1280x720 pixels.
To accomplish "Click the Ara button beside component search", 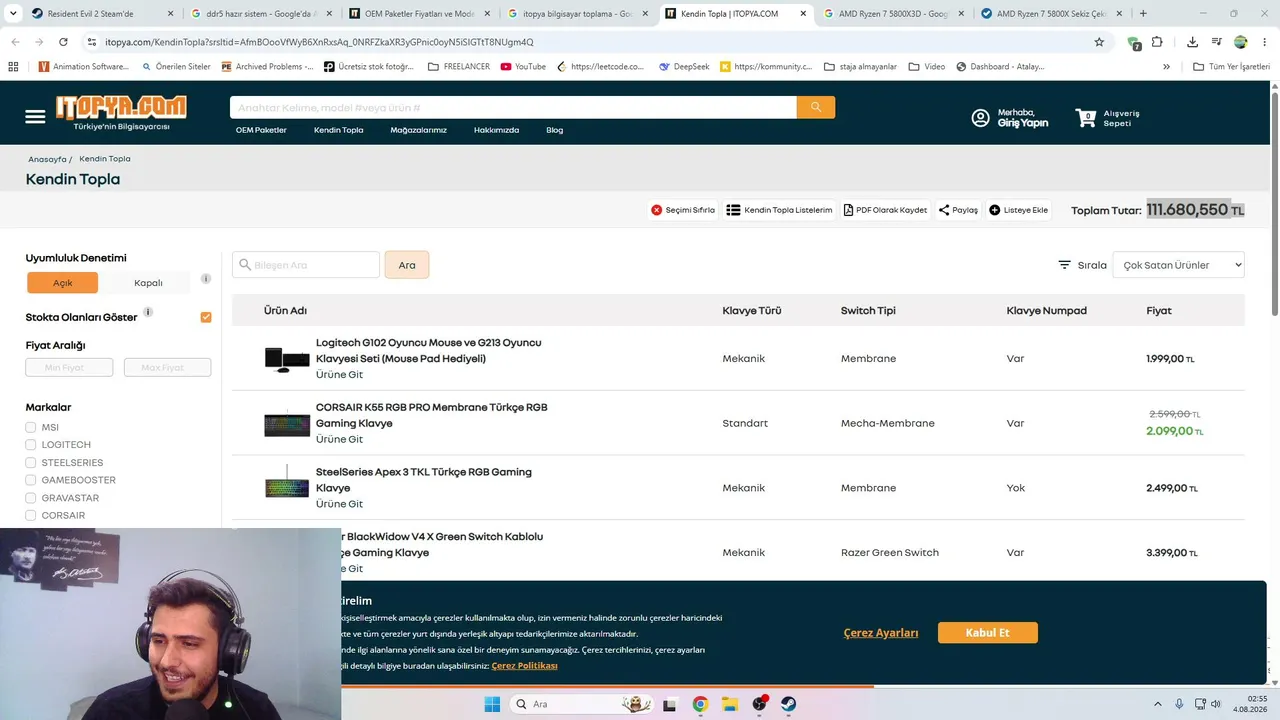I will pyautogui.click(x=407, y=265).
